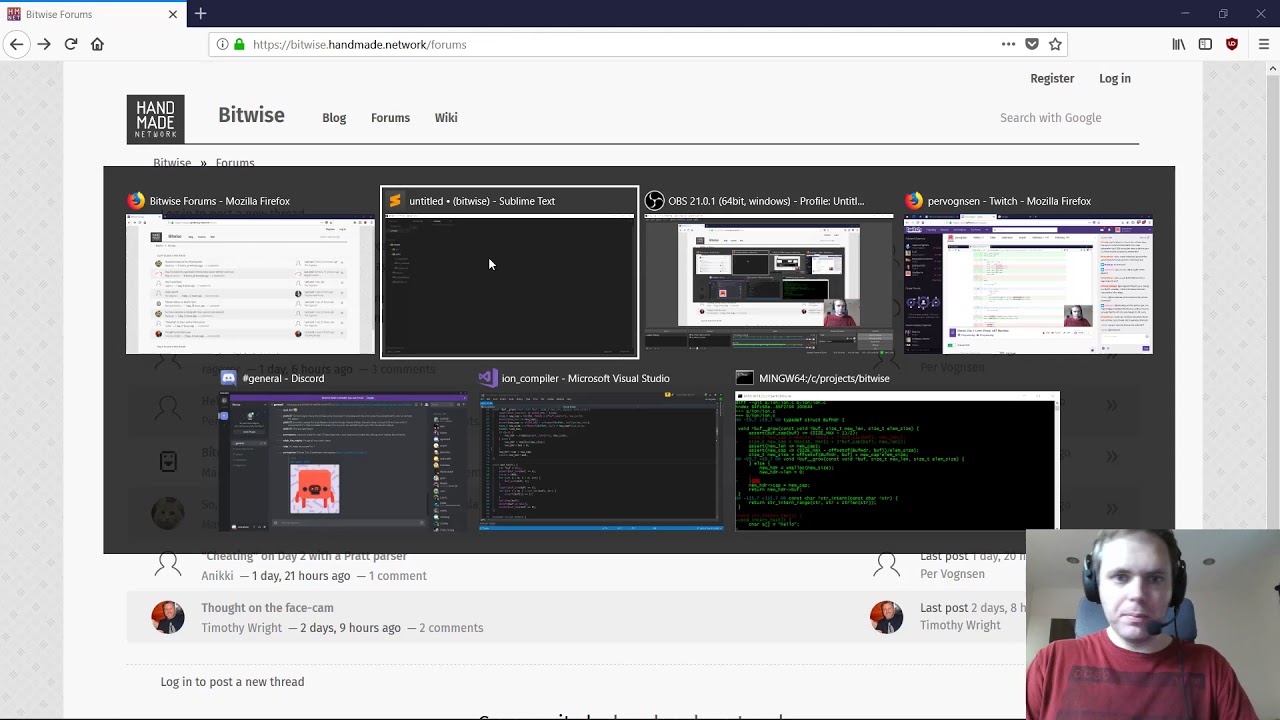The image size is (1280, 720).
Task: Open the uBlock shield extension icon
Action: [x=1232, y=44]
